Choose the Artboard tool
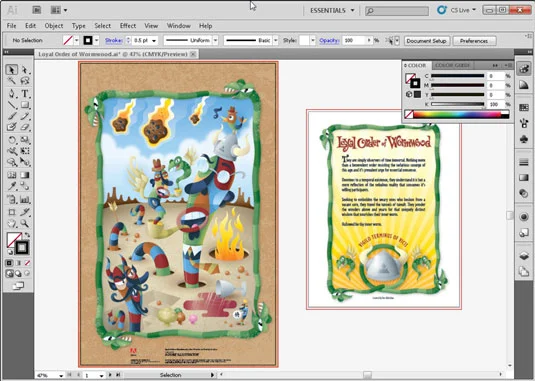 pyautogui.click(x=12, y=212)
